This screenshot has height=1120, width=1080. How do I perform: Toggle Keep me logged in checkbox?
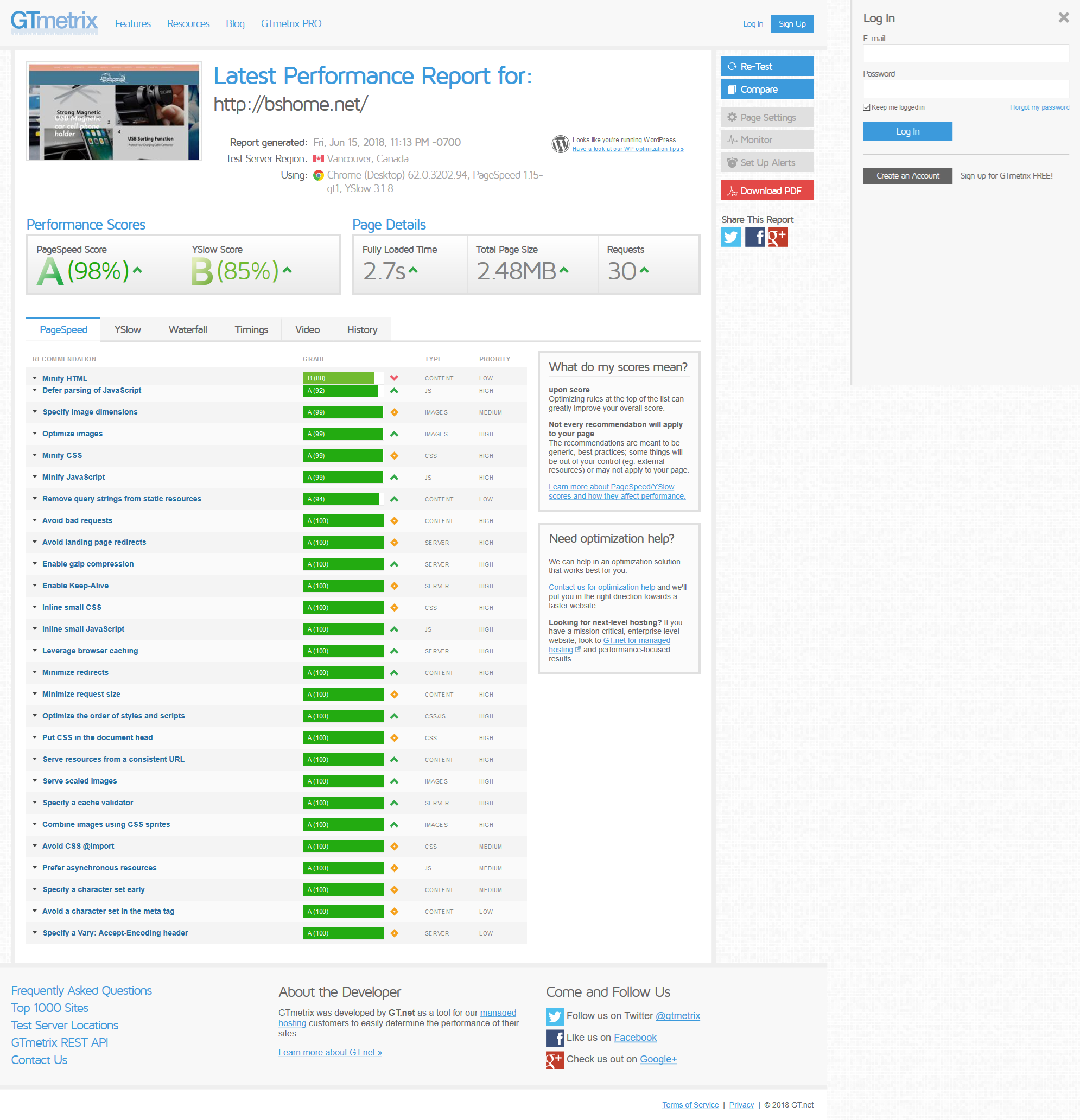[x=867, y=107]
